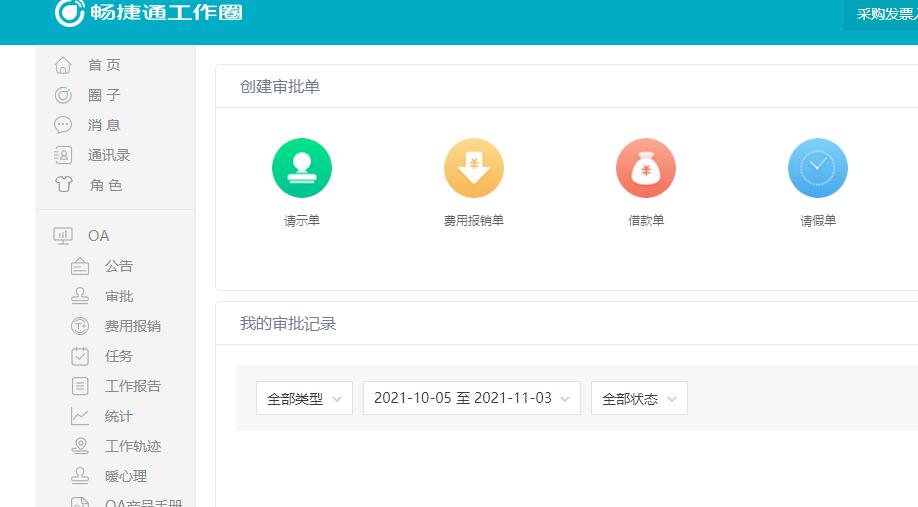Image resolution: width=918 pixels, height=507 pixels.
Task: Open the 工作报告 submenu item
Action: pos(133,386)
